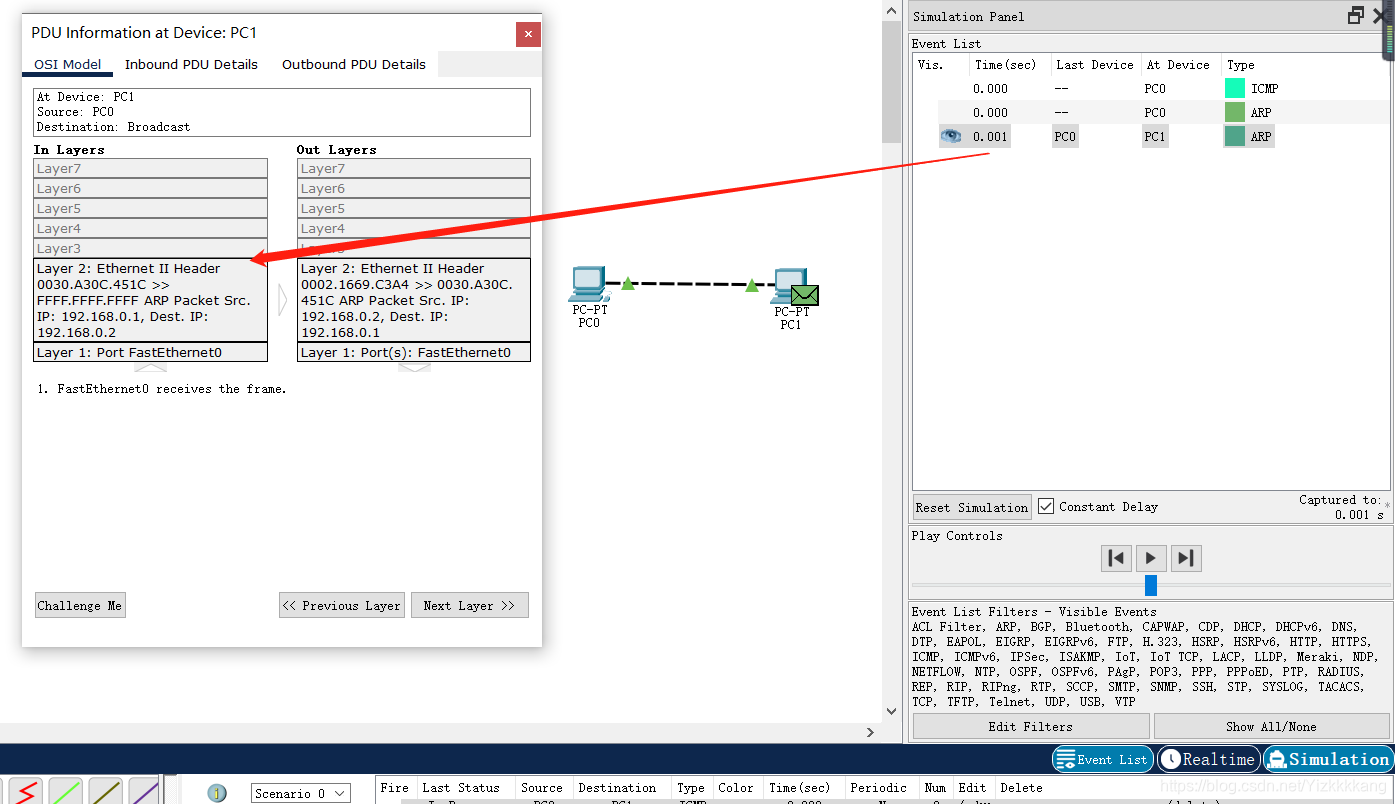
Task: Select the green straight cable icon
Action: (x=66, y=791)
